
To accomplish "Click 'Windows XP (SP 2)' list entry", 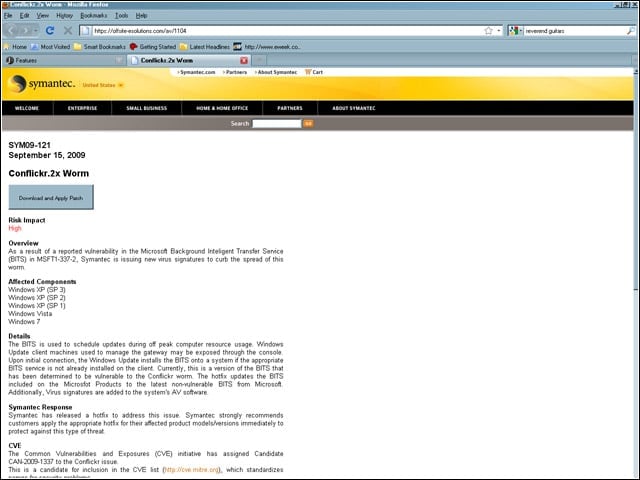I will tap(37, 298).
